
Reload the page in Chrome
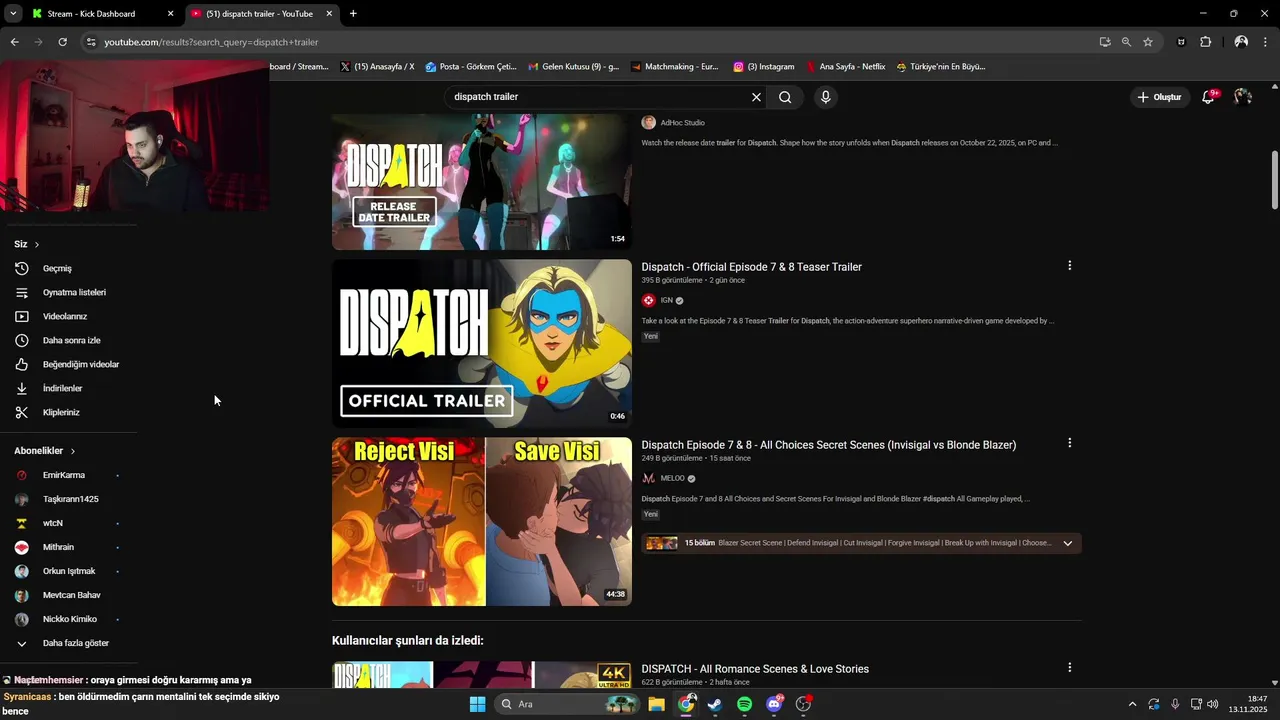point(62,42)
